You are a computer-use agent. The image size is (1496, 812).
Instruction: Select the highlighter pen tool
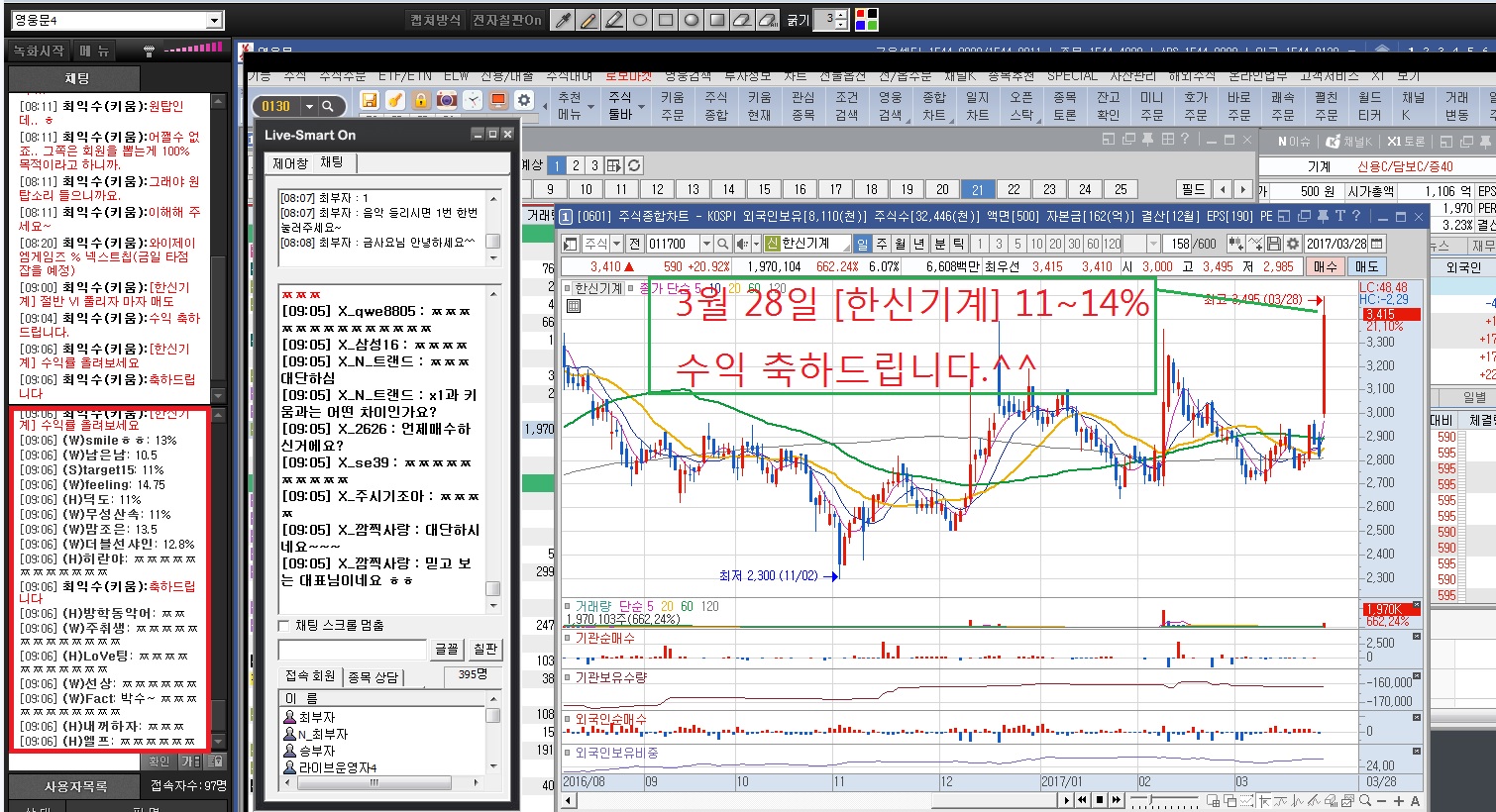tap(614, 20)
